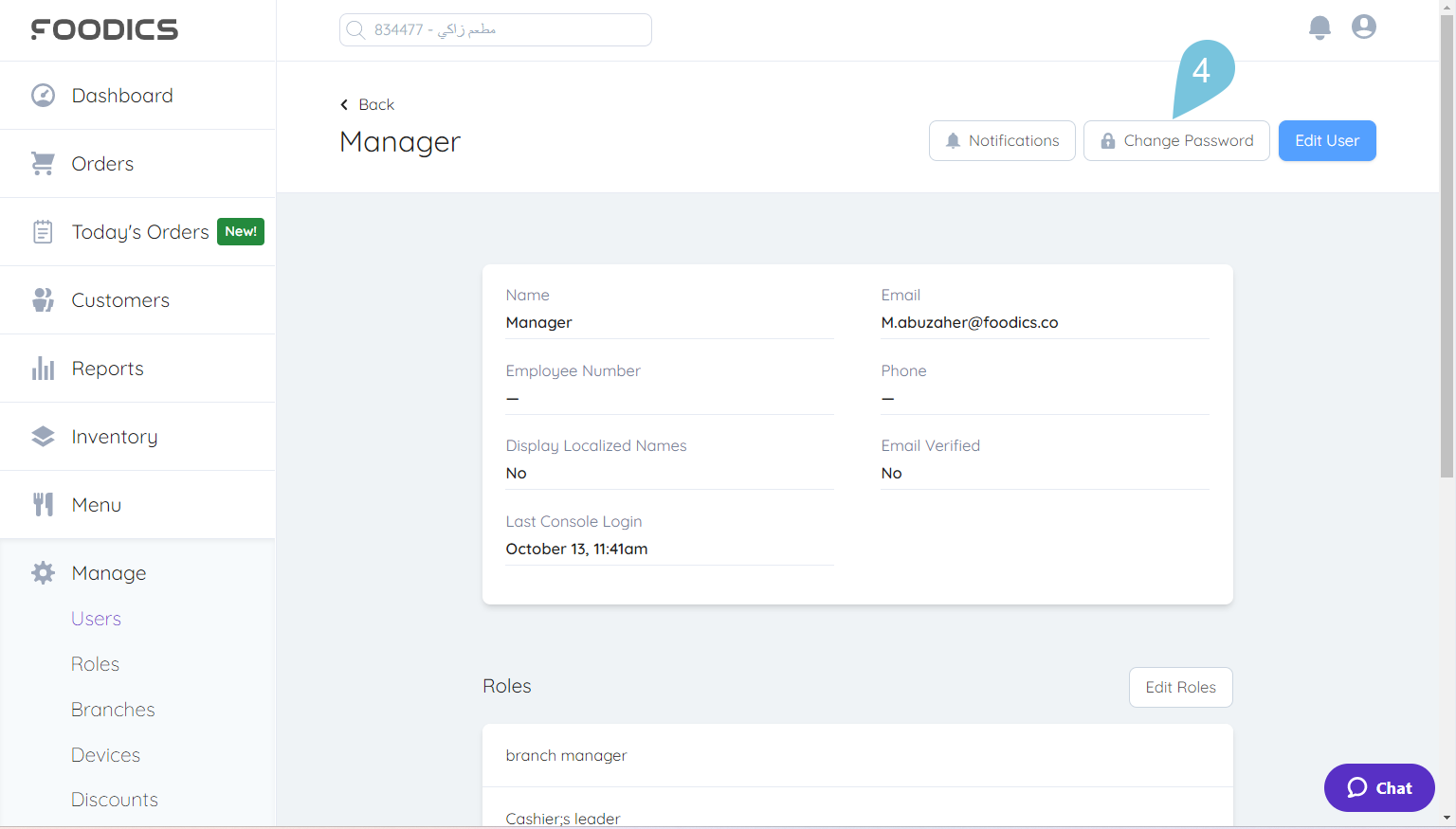Open the notifications bell in the header
The width and height of the screenshot is (1456, 829).
pyautogui.click(x=1319, y=27)
